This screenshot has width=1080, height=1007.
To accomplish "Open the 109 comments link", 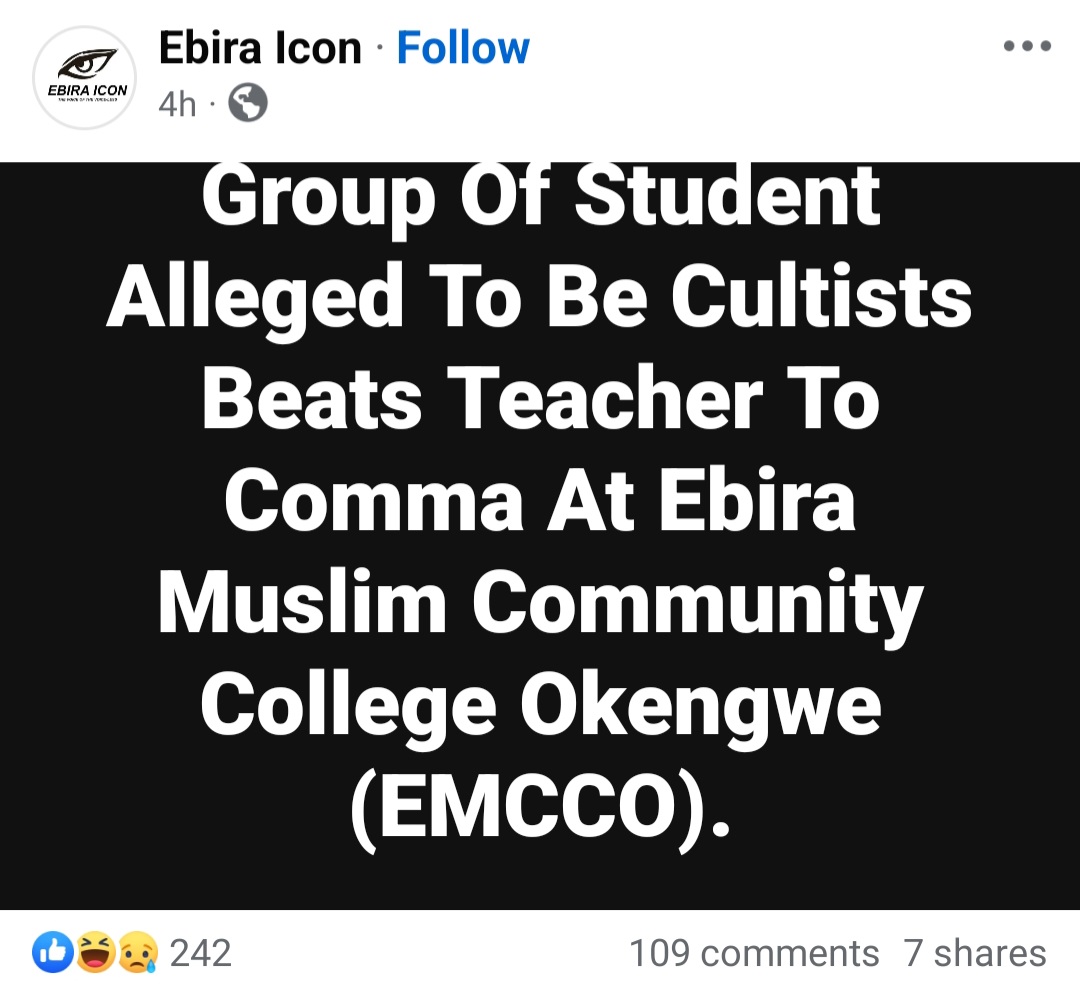I will pos(753,953).
